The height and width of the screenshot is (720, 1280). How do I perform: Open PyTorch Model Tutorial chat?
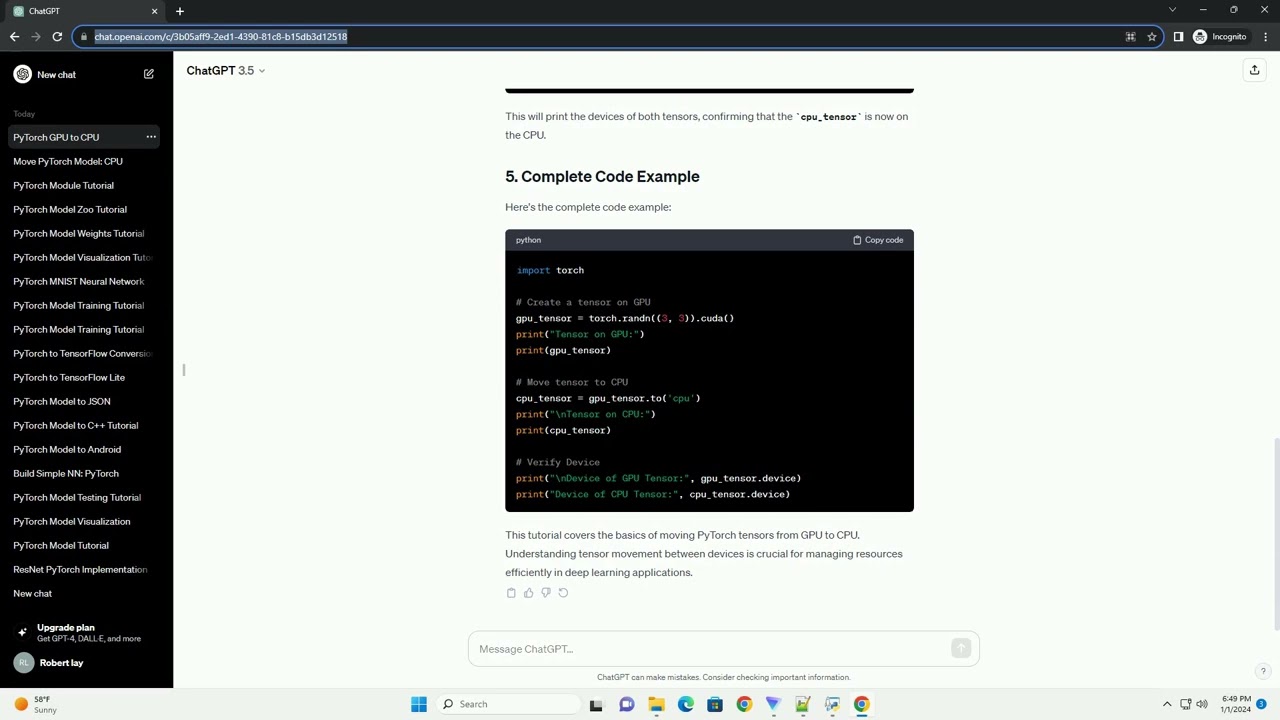(x=86, y=545)
